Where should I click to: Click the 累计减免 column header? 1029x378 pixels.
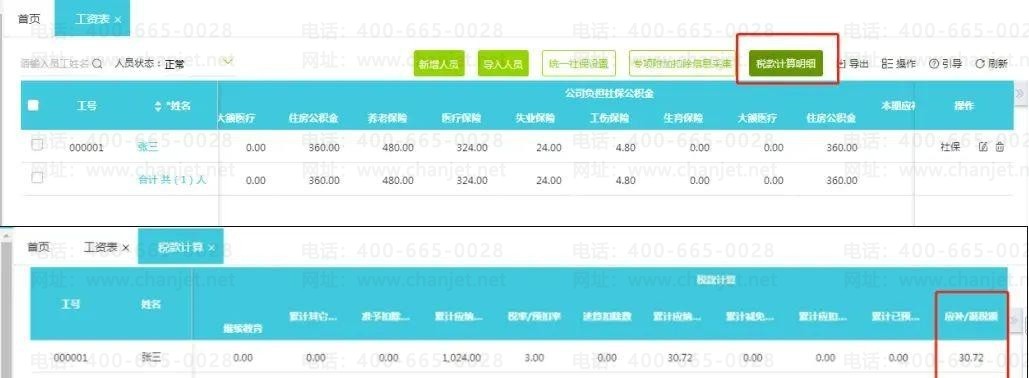pyautogui.click(x=750, y=317)
